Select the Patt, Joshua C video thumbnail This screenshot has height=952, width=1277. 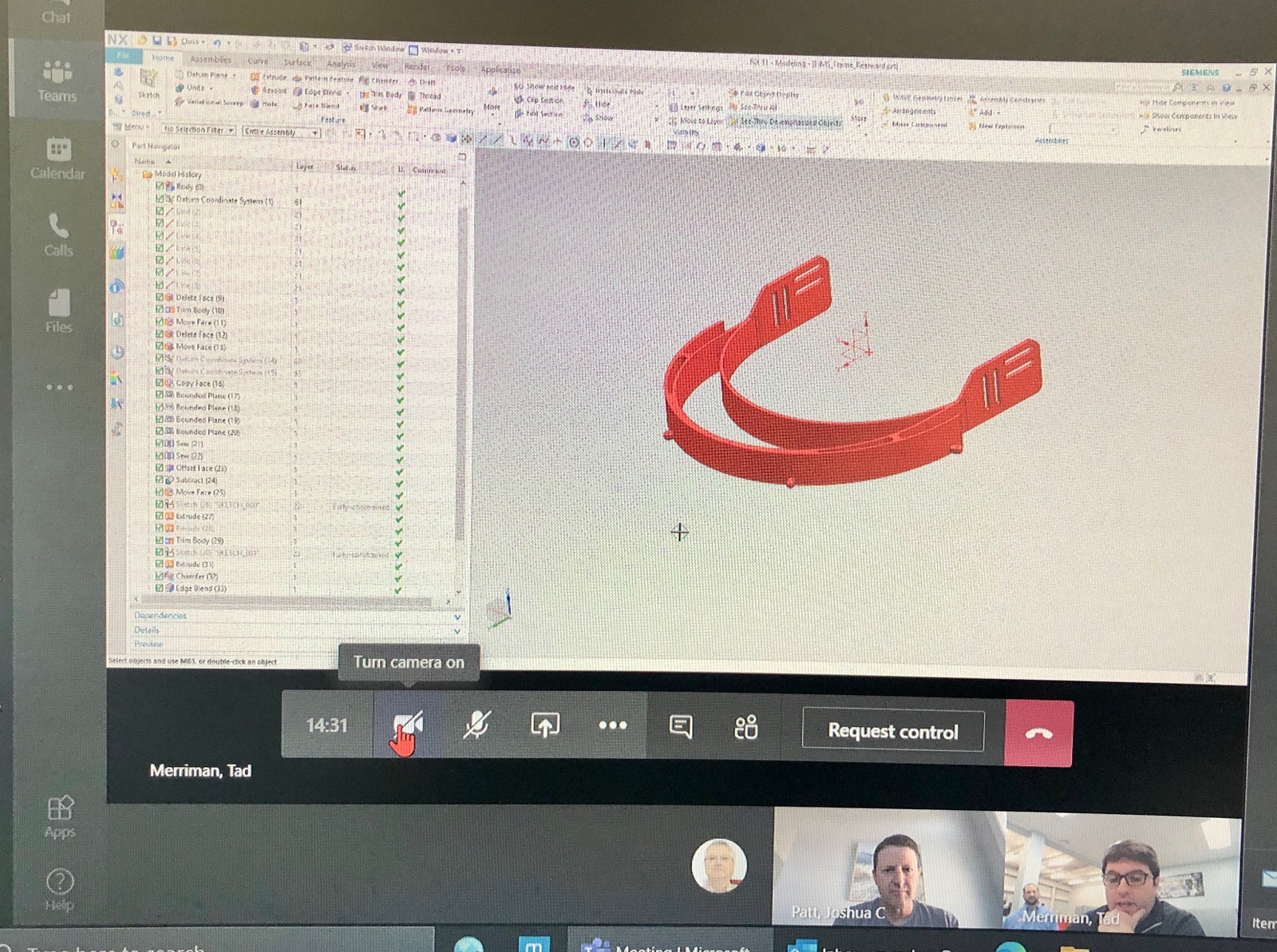(888, 868)
